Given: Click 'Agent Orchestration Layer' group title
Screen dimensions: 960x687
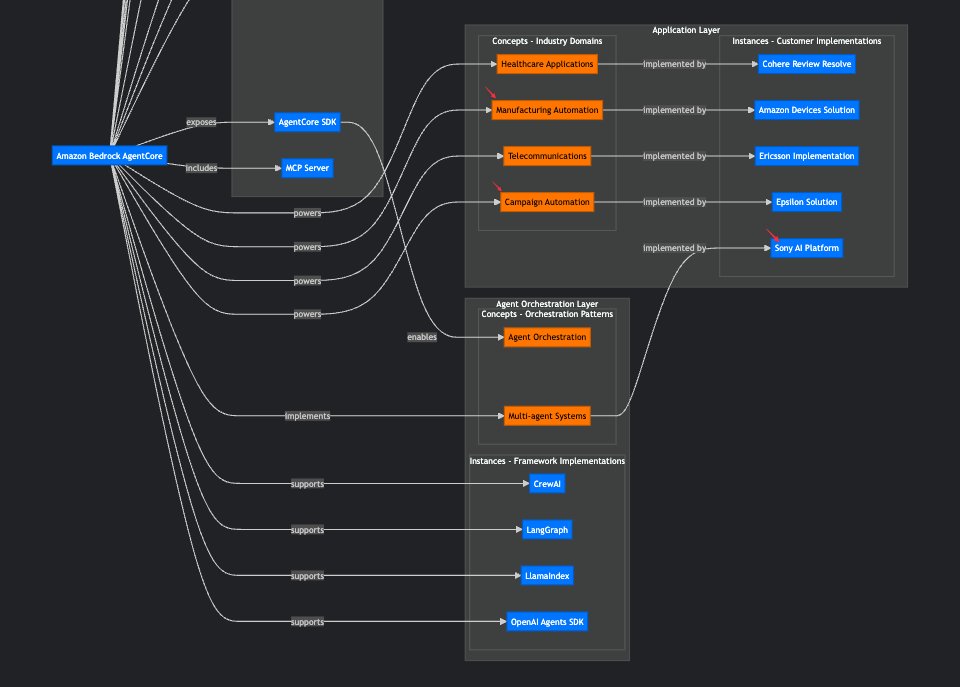Looking at the screenshot, I should tap(547, 304).
